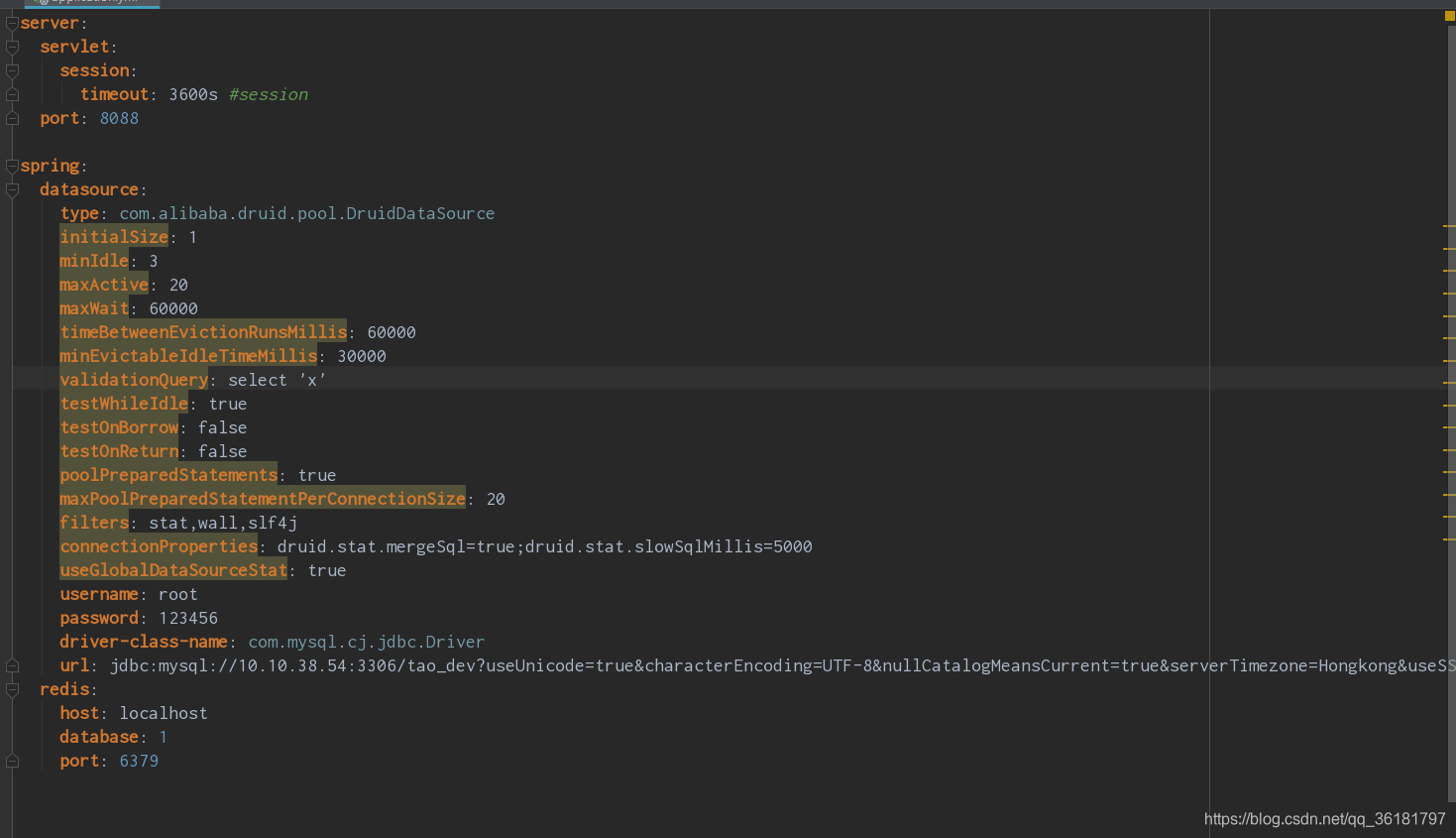Image resolution: width=1456 pixels, height=838 pixels.
Task: Click stat,wall,slf4j filters value
Action: pyautogui.click(x=223, y=523)
